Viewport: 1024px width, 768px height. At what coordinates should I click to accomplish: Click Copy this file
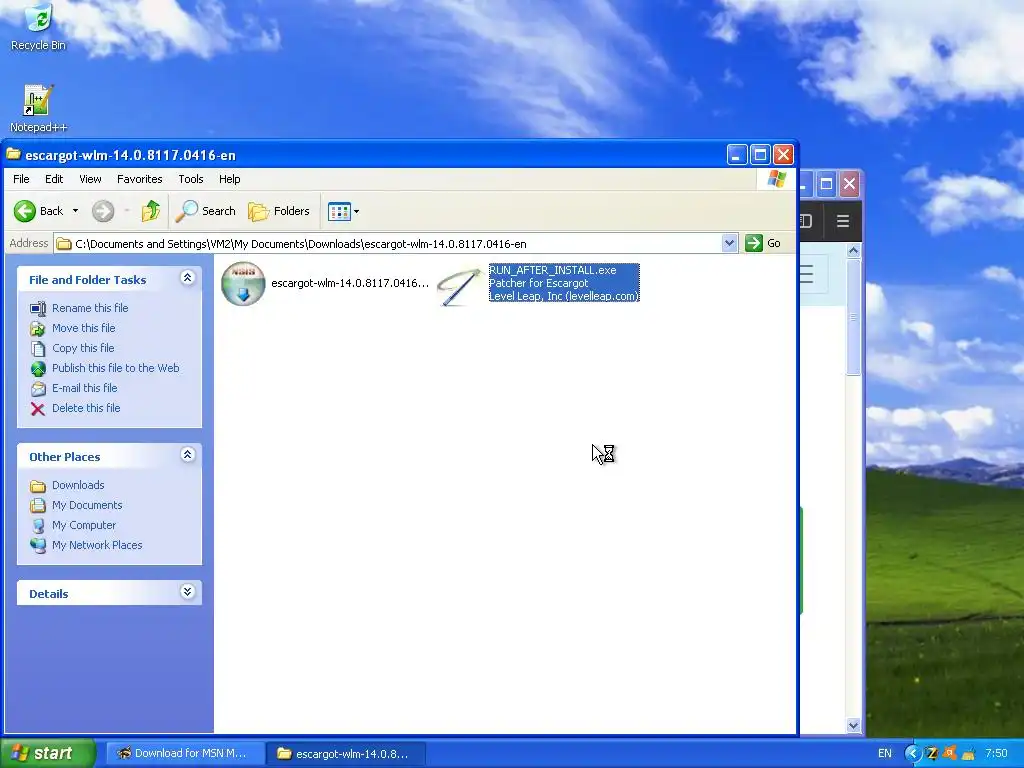click(x=83, y=348)
